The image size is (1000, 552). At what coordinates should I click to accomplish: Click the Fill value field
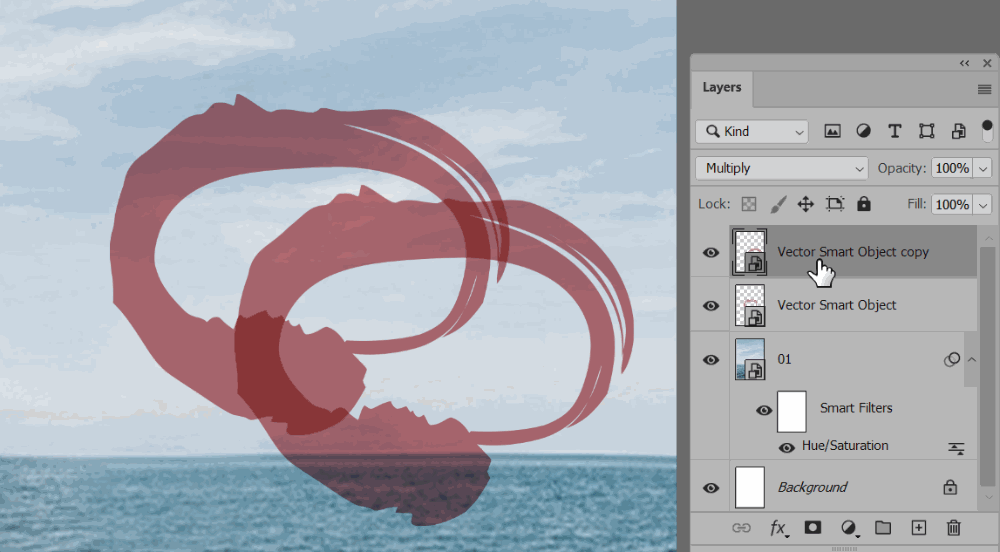(952, 204)
